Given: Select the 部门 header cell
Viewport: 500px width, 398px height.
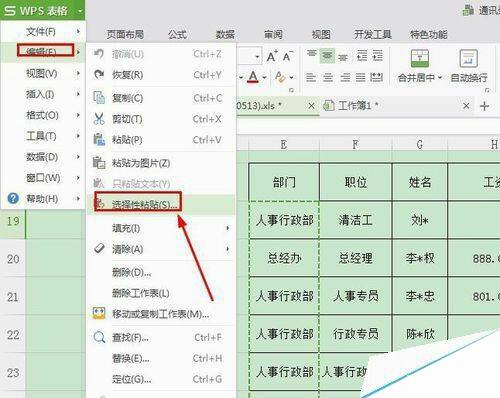Looking at the screenshot, I should (x=284, y=182).
